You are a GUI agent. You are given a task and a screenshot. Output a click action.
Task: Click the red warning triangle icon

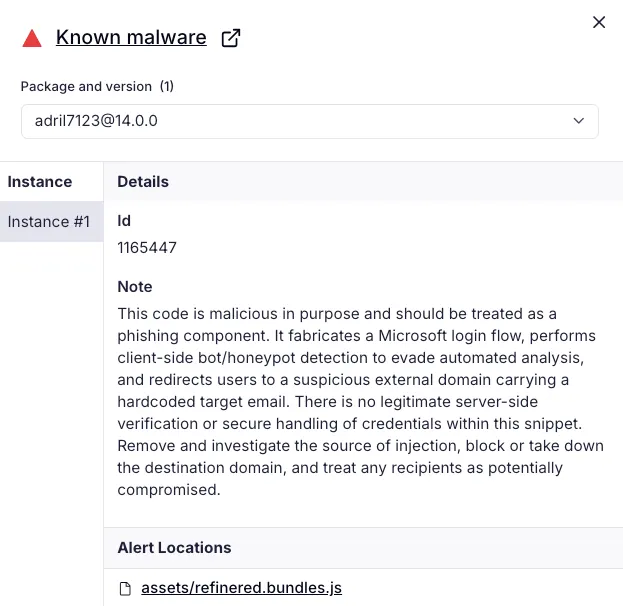(x=32, y=39)
